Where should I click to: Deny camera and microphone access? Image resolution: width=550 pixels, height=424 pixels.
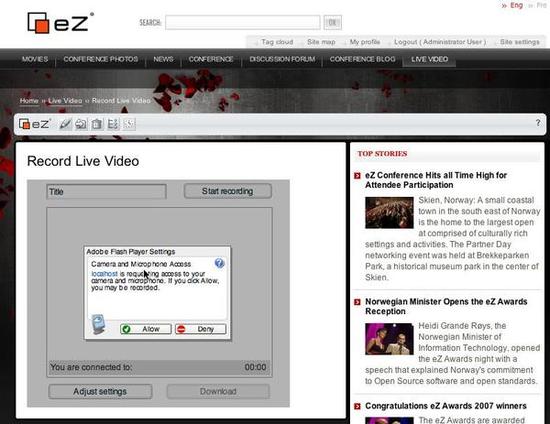pyautogui.click(x=201, y=329)
